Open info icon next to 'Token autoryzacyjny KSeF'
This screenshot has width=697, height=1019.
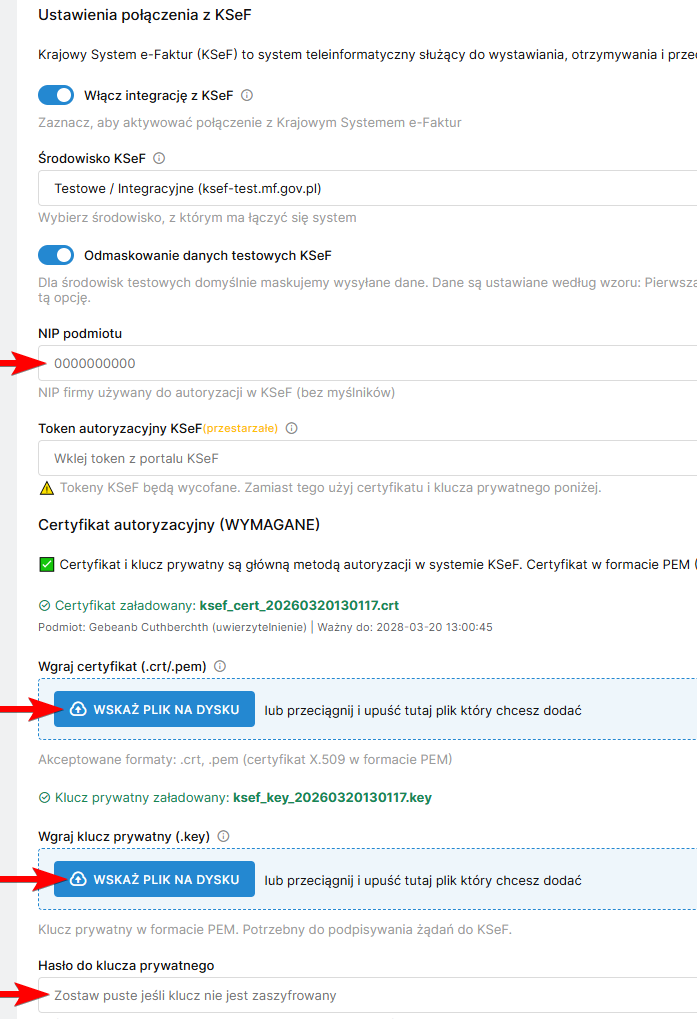point(292,428)
